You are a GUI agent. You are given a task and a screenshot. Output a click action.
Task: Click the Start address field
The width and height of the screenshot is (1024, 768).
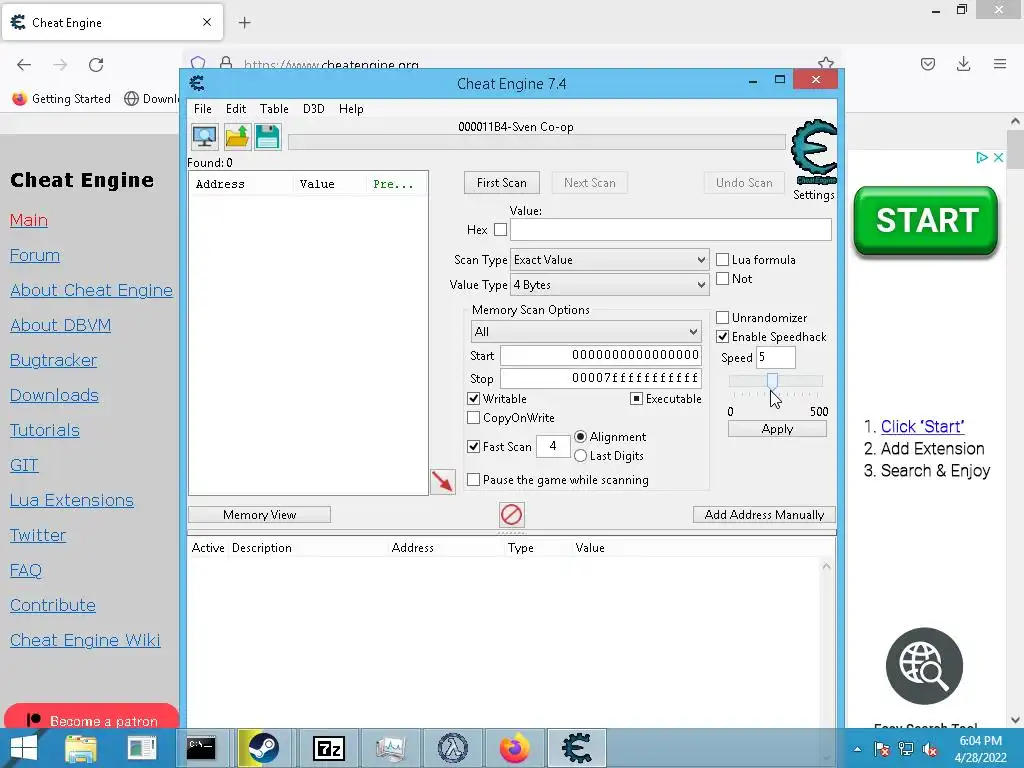pos(601,355)
